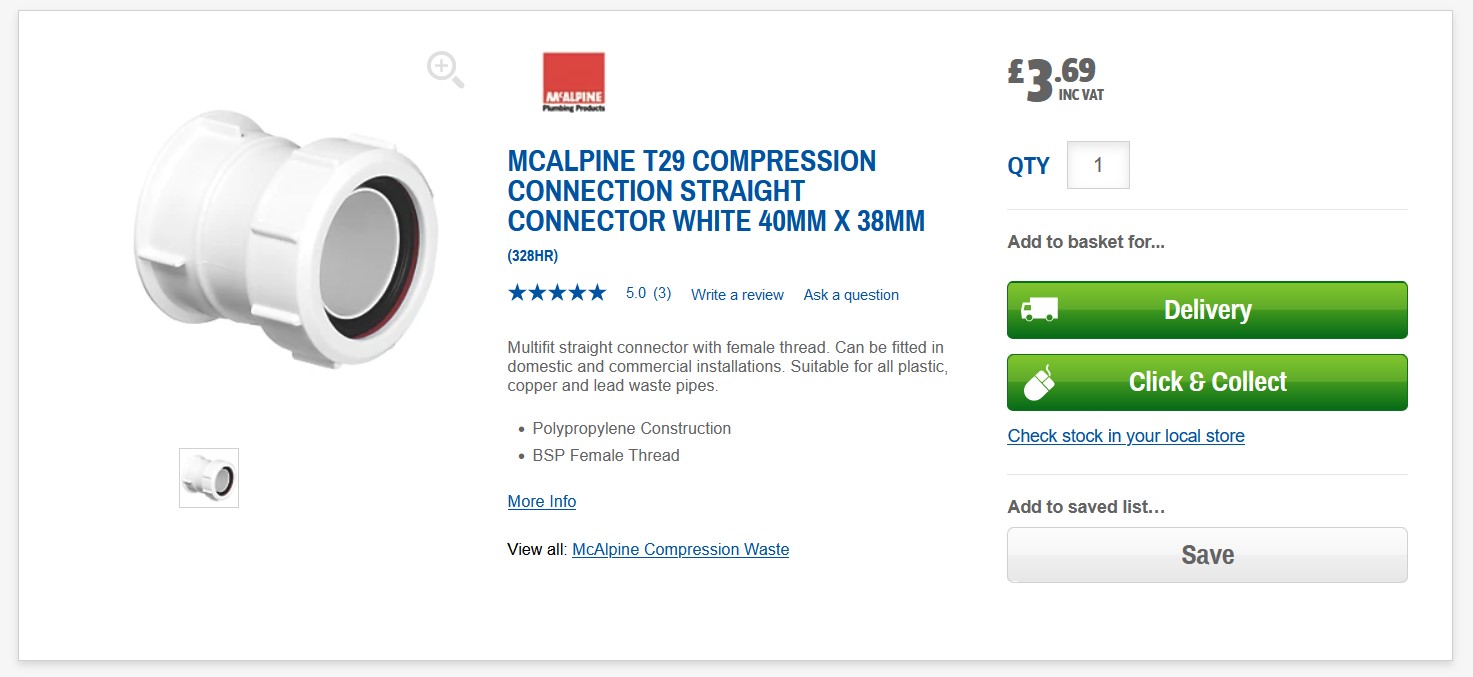This screenshot has height=677, width=1473.
Task: Click the 5.0 rating score
Action: 636,294
